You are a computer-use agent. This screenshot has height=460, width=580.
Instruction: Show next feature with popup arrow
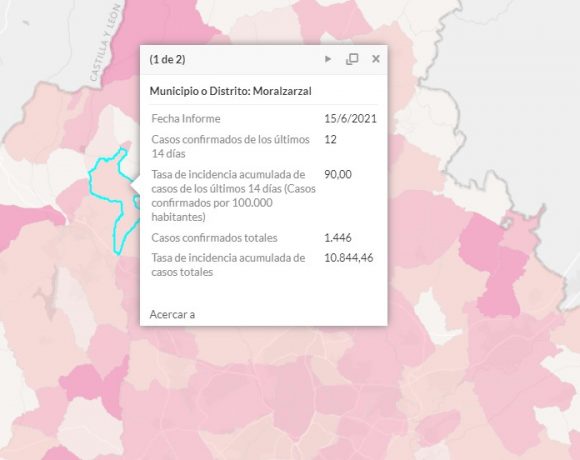[328, 59]
